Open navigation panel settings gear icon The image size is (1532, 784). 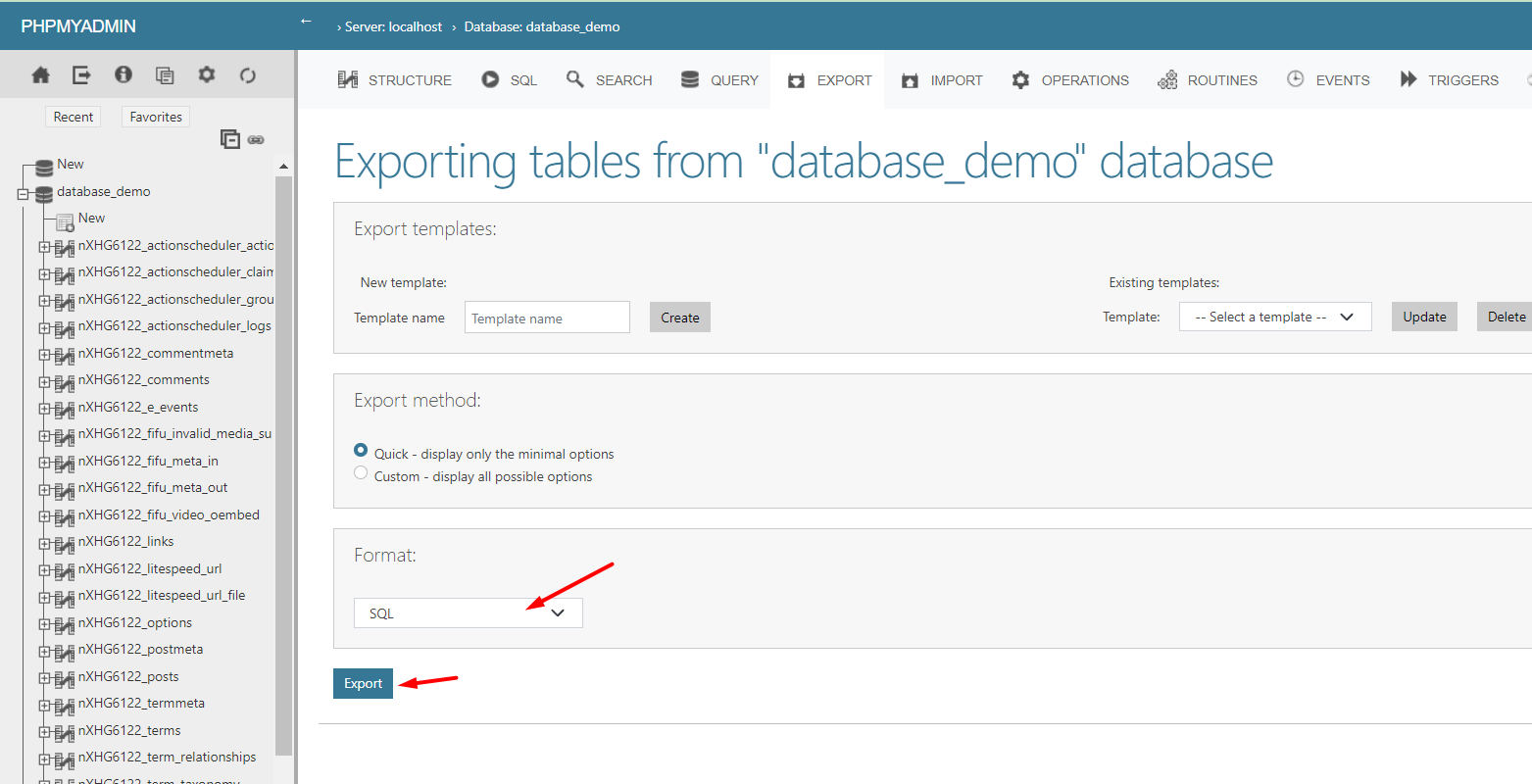[x=206, y=75]
